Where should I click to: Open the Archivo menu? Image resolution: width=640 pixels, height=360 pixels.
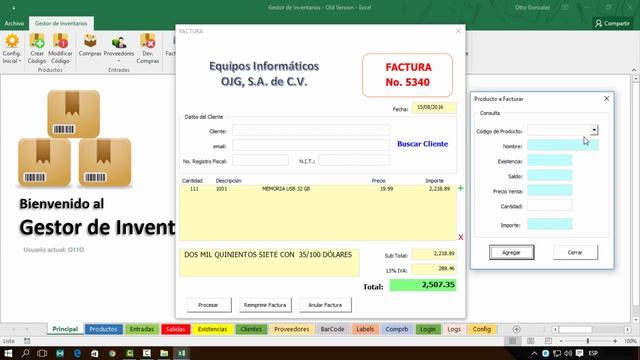[x=14, y=23]
